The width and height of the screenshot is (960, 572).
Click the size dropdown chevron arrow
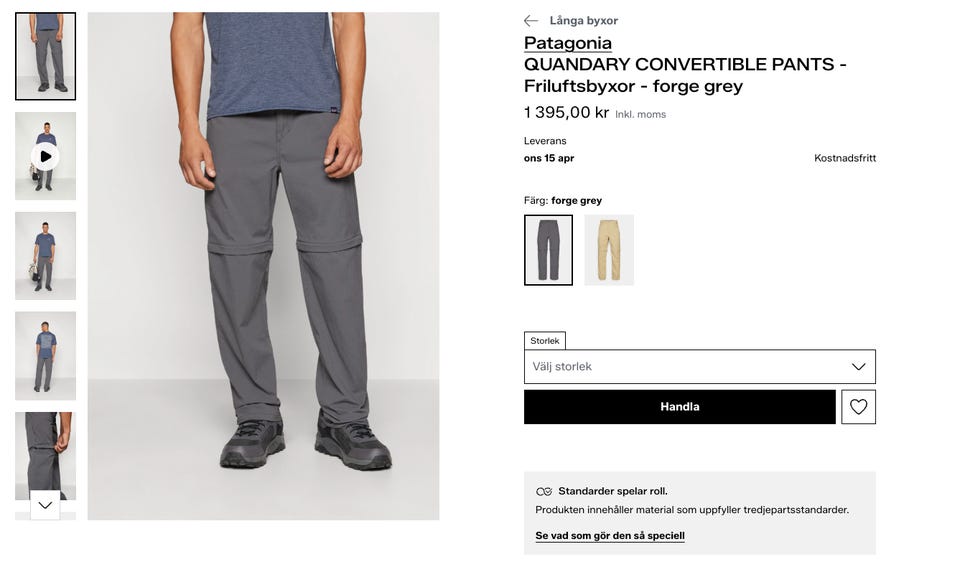(858, 367)
